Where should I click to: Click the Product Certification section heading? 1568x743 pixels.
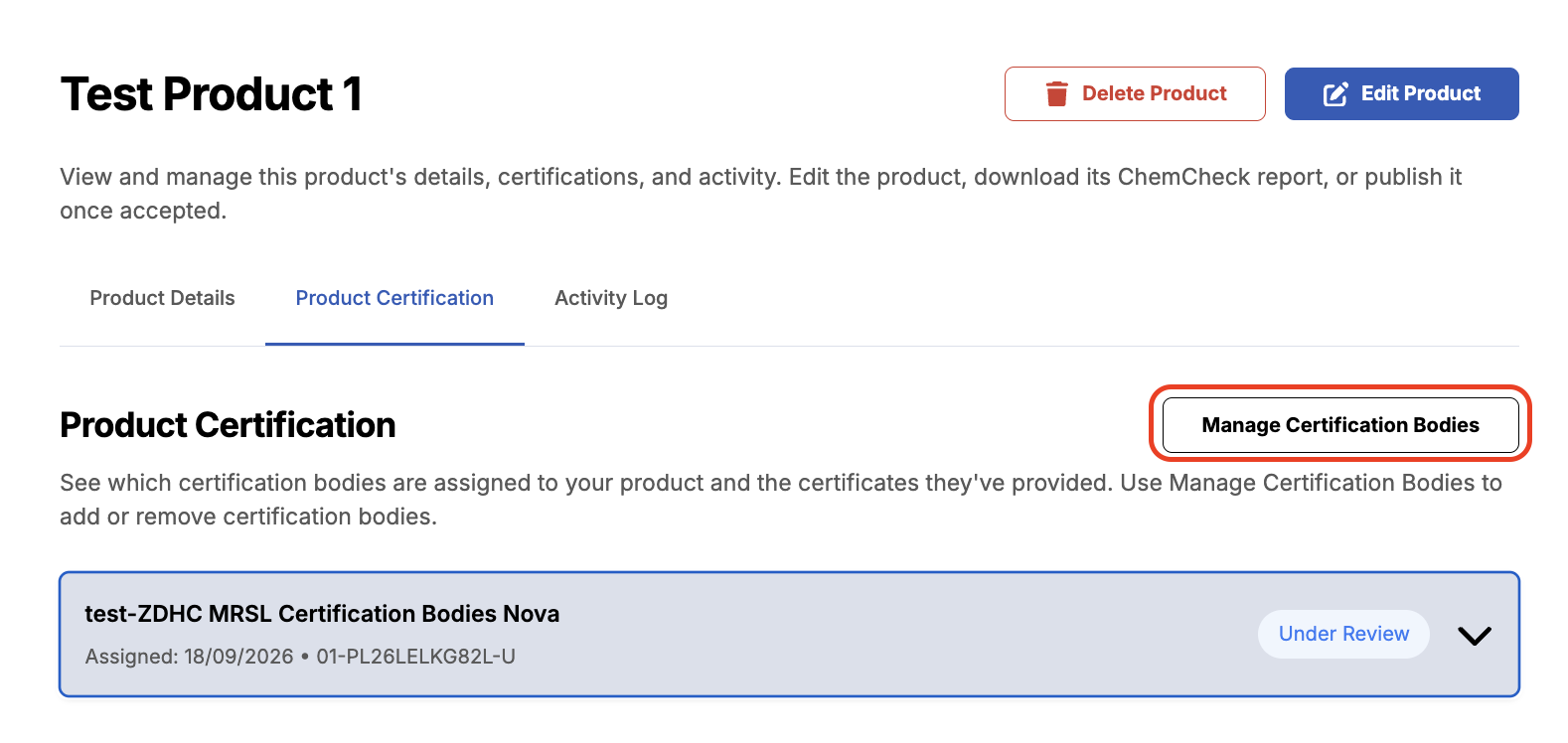point(228,425)
